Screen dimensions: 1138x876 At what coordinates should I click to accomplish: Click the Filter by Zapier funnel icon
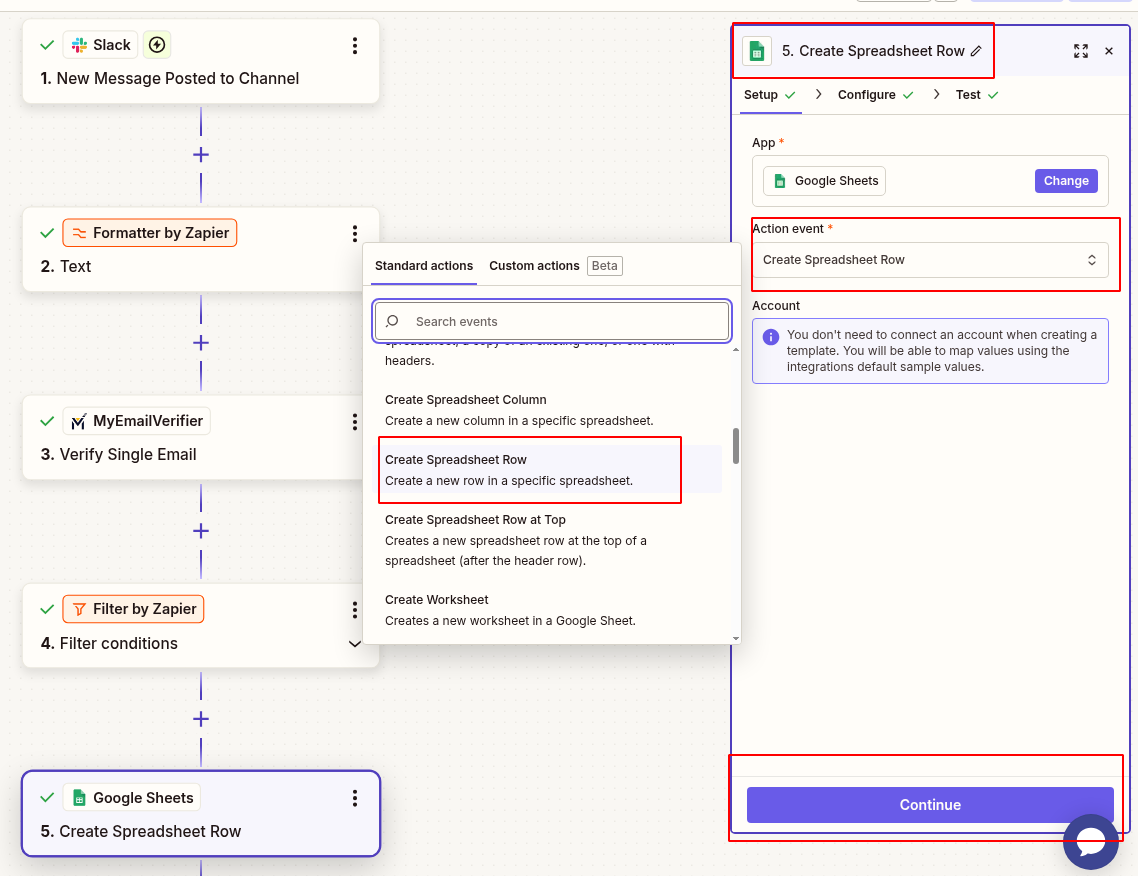[78, 608]
